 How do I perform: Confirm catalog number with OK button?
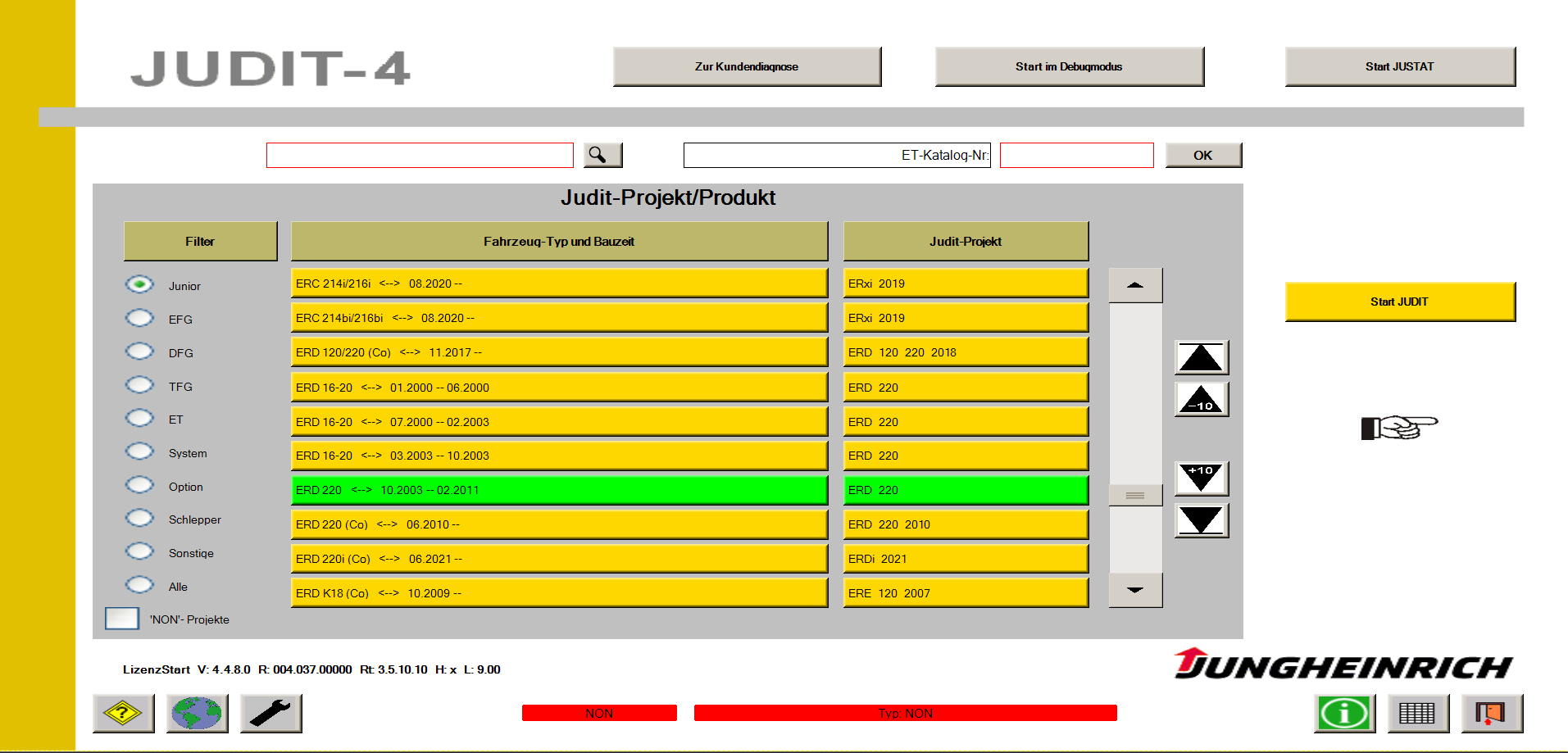pyautogui.click(x=1203, y=155)
